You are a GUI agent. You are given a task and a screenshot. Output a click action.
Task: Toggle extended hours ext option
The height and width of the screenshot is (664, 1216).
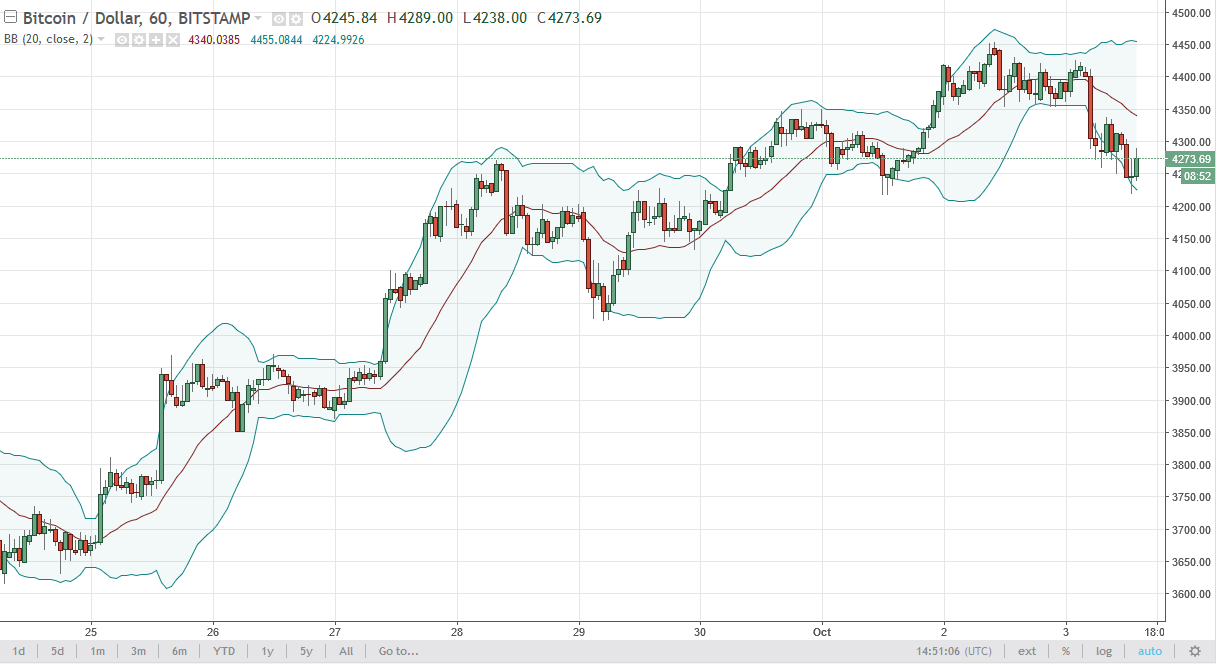click(1027, 651)
